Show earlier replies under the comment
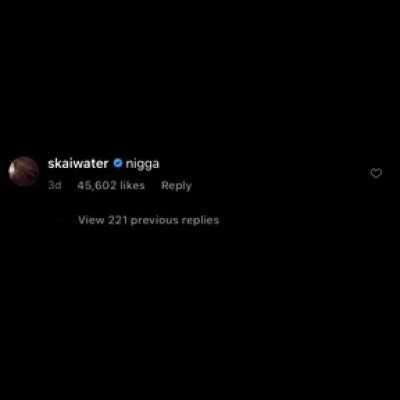400x400 pixels. 149,220
